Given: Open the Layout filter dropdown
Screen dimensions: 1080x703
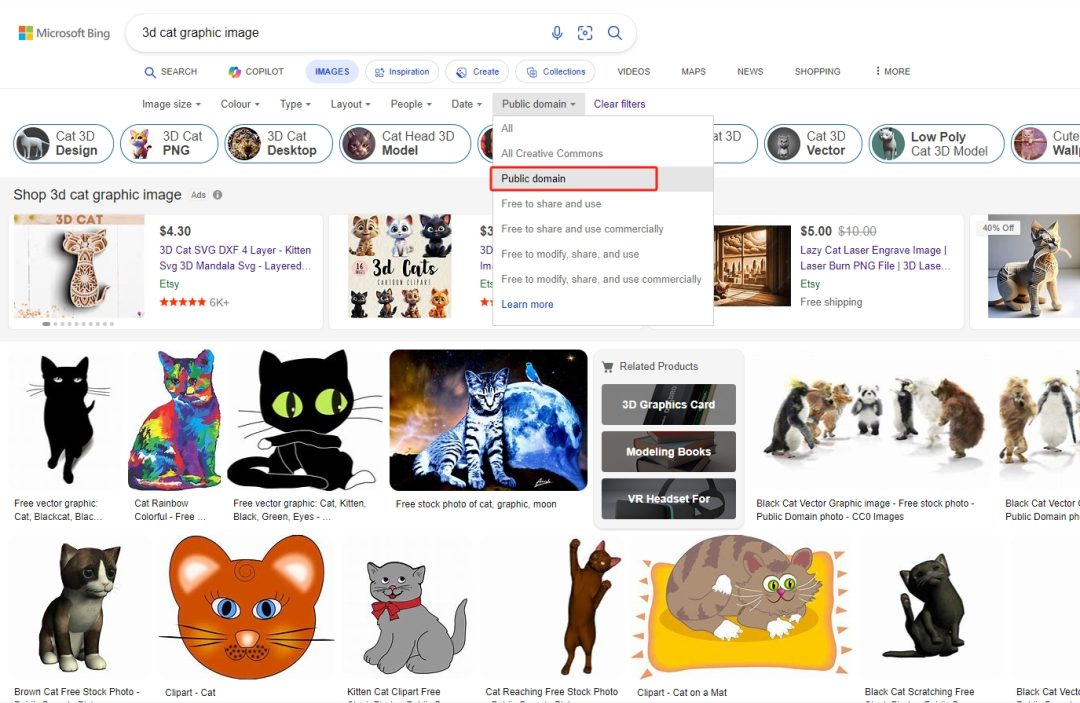Looking at the screenshot, I should [350, 104].
